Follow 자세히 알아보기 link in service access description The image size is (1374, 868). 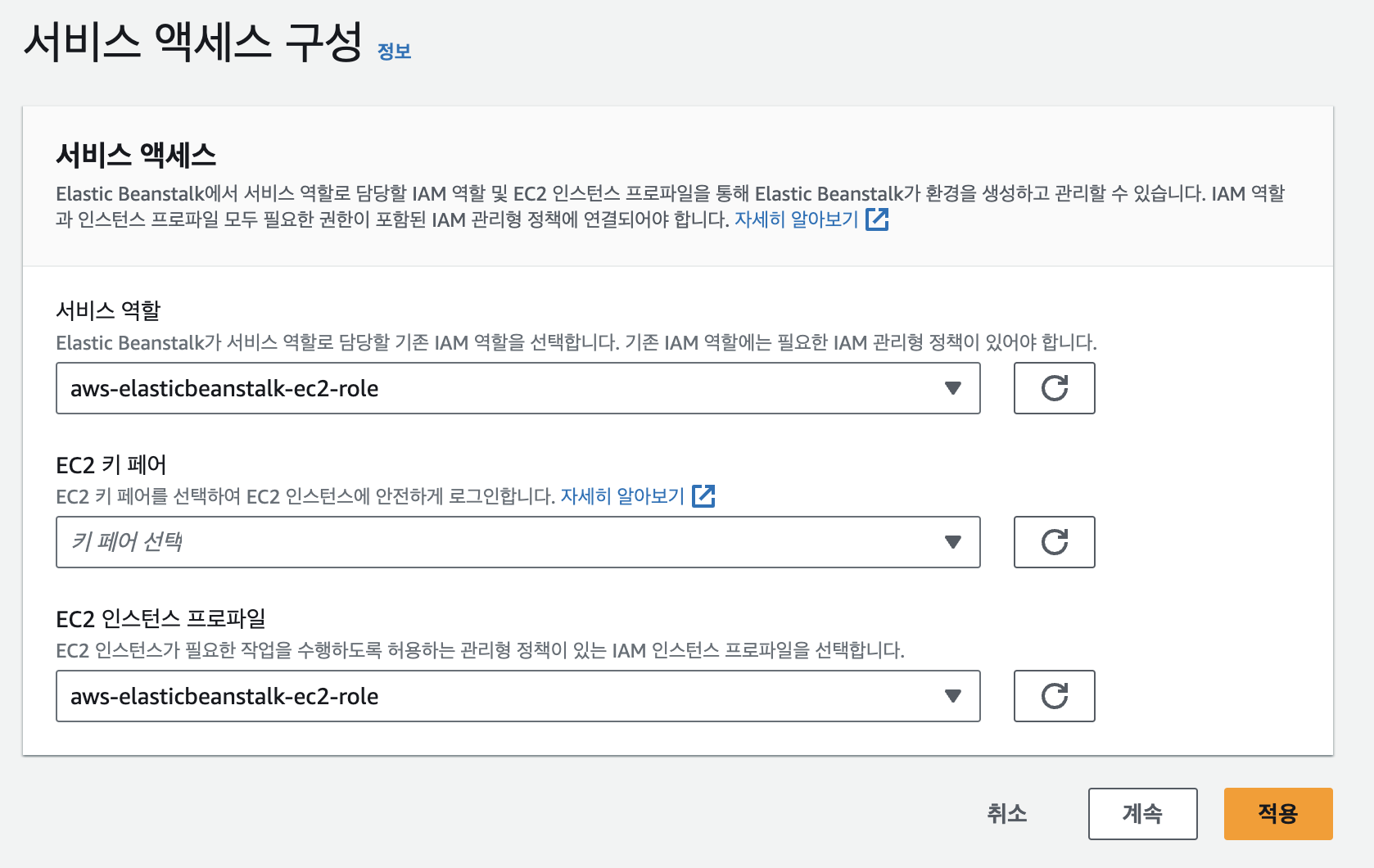click(x=796, y=219)
